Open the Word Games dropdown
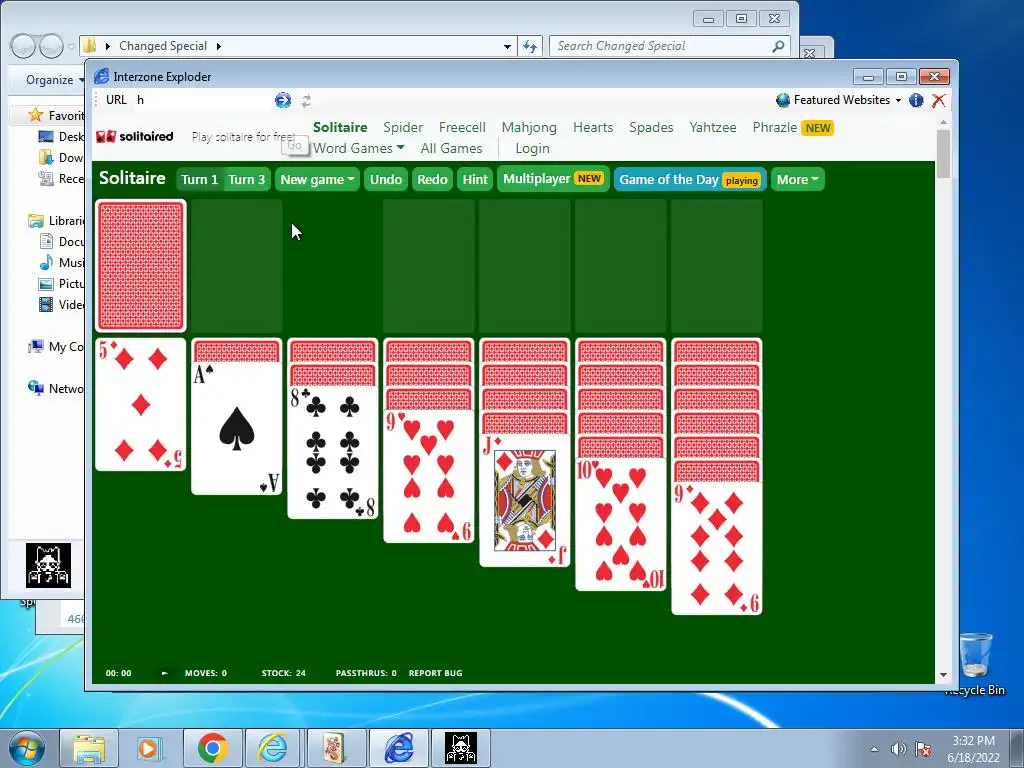Viewport: 1024px width, 768px height. (359, 148)
